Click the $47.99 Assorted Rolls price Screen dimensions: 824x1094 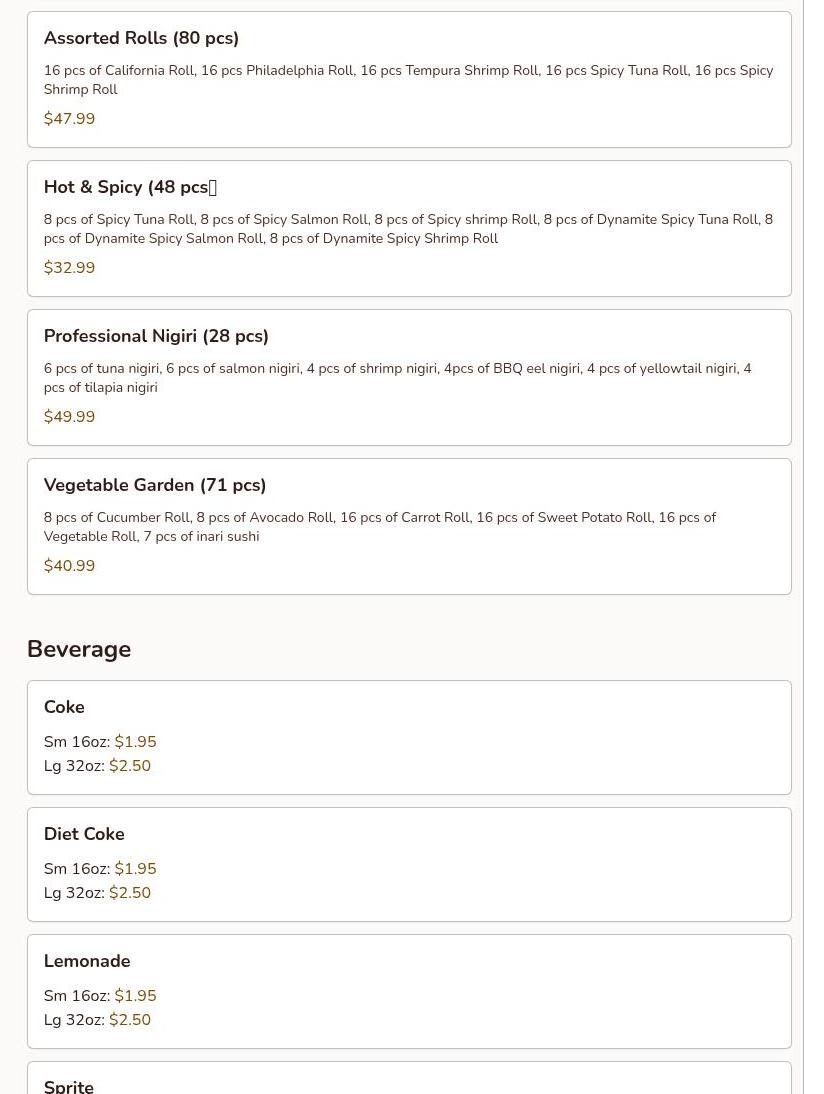(69, 119)
